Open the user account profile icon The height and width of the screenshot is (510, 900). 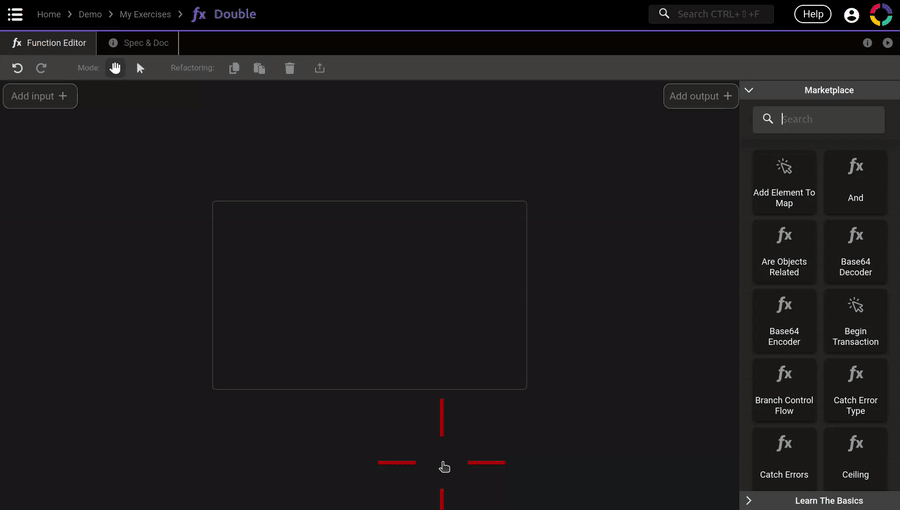click(851, 15)
